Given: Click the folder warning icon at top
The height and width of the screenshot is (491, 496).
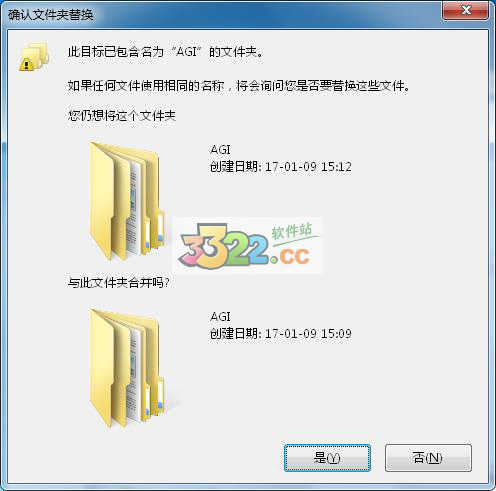Looking at the screenshot, I should (x=34, y=57).
